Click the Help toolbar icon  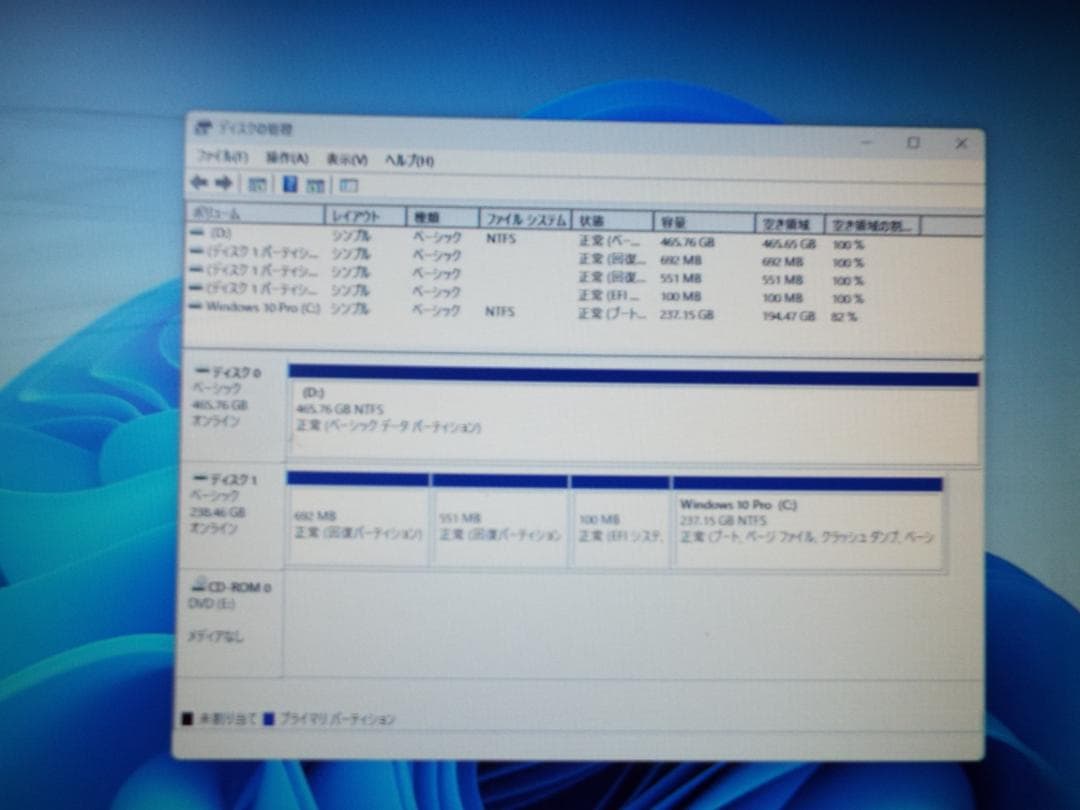314,183
